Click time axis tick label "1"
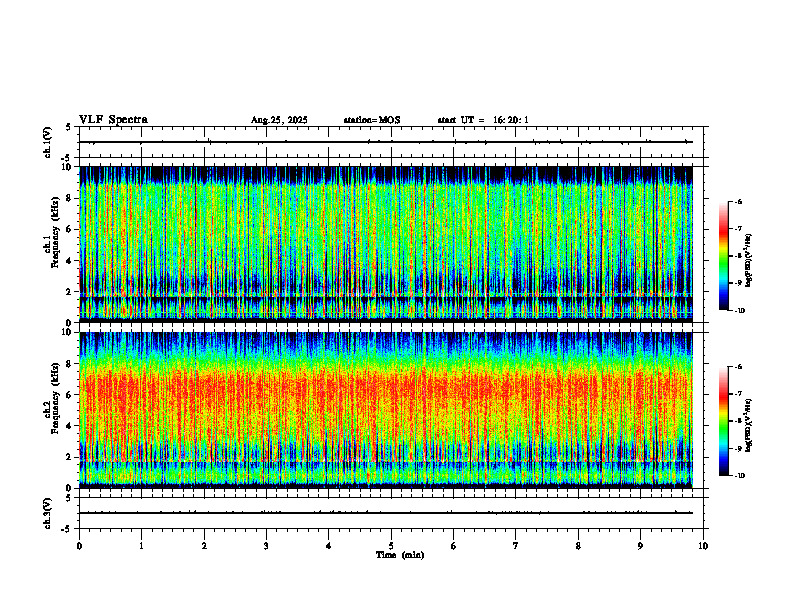 click(x=141, y=546)
